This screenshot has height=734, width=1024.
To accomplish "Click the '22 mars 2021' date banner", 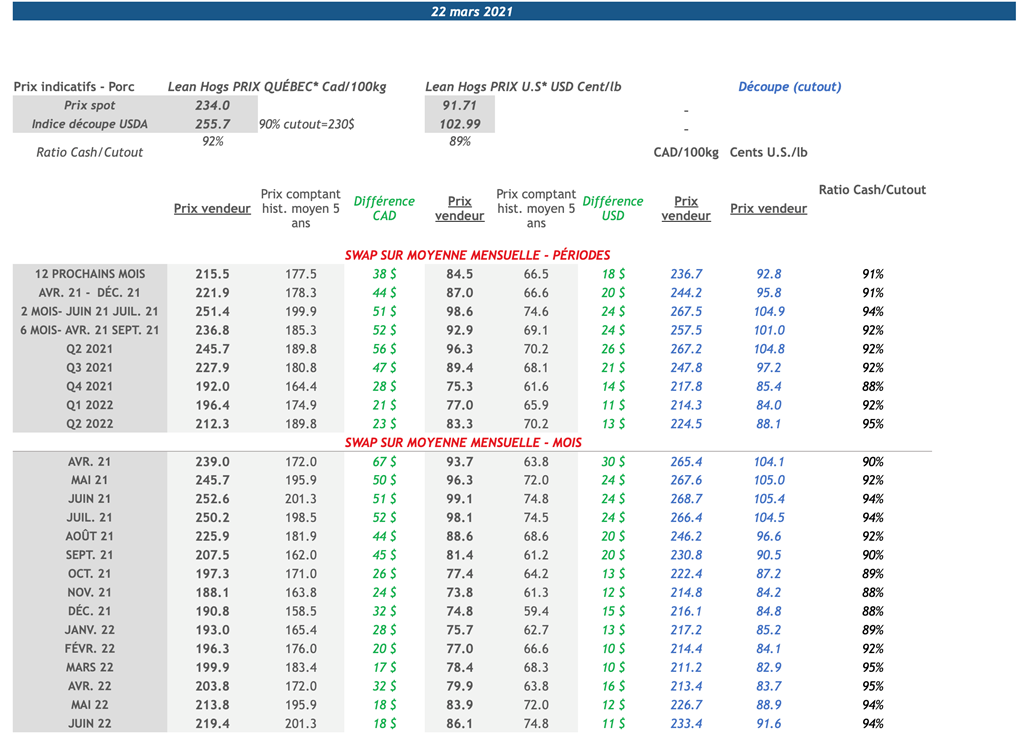I will tap(472, 11).
